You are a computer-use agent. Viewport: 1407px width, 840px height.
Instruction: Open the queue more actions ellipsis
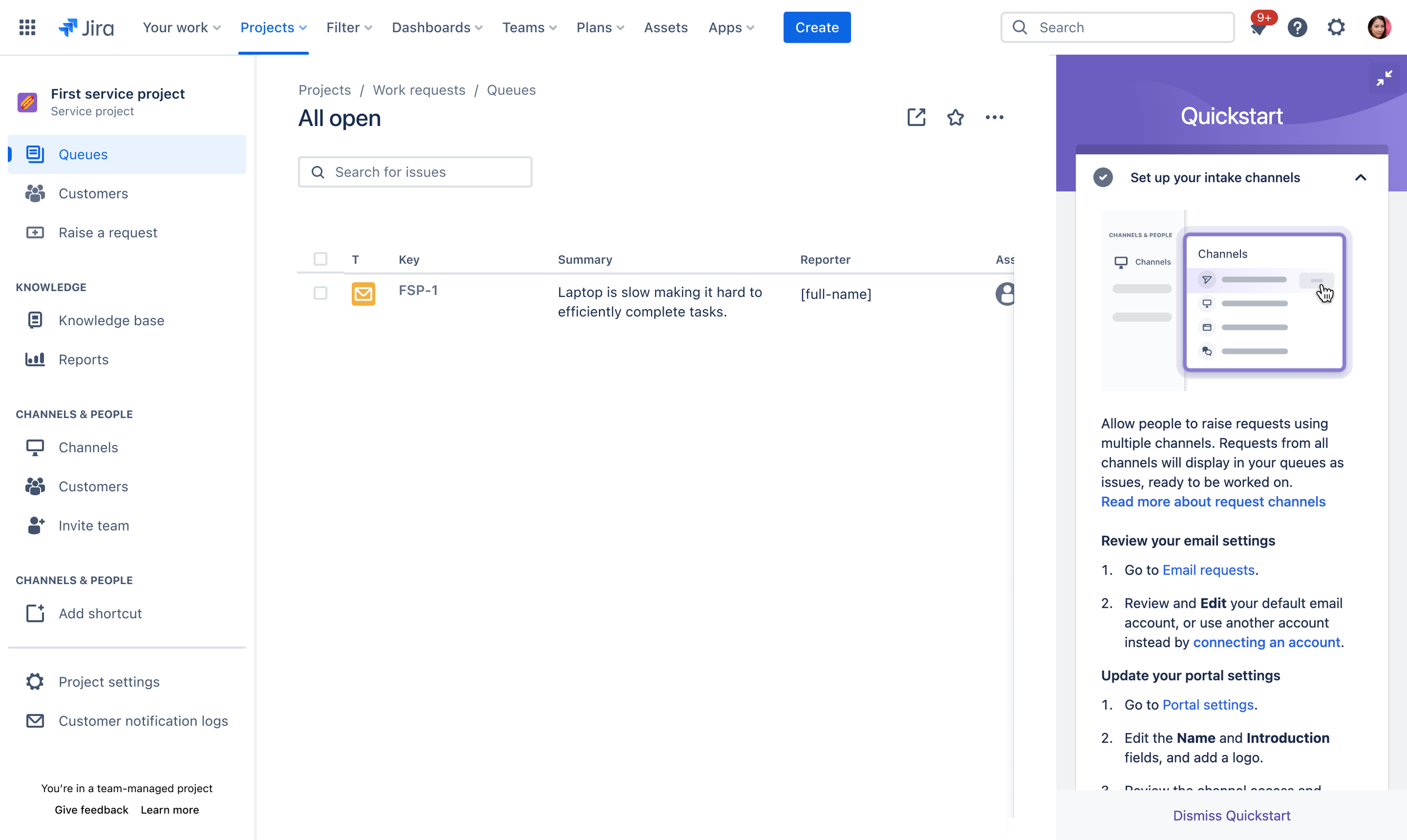tap(994, 118)
